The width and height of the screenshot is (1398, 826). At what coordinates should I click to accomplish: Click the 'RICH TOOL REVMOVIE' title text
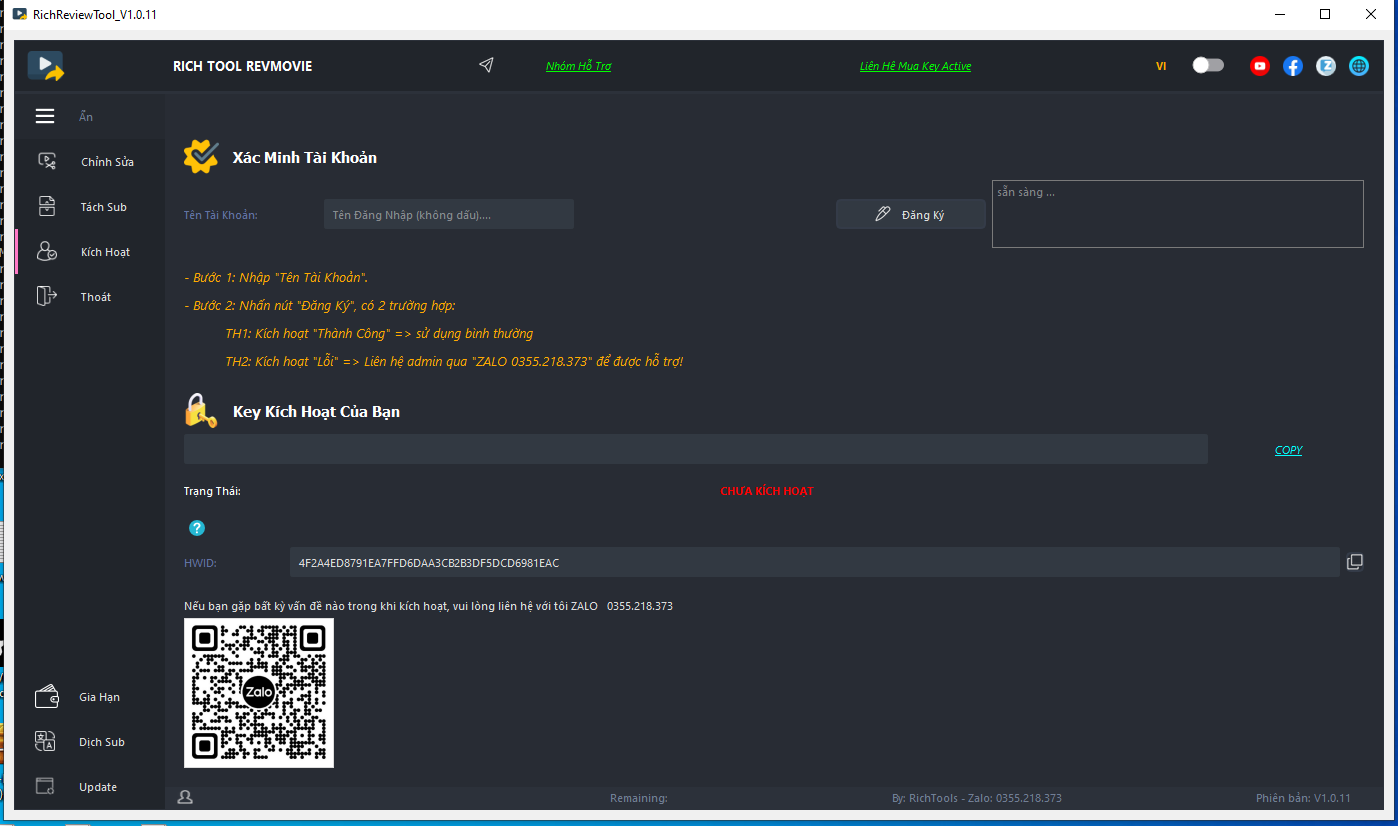point(243,66)
